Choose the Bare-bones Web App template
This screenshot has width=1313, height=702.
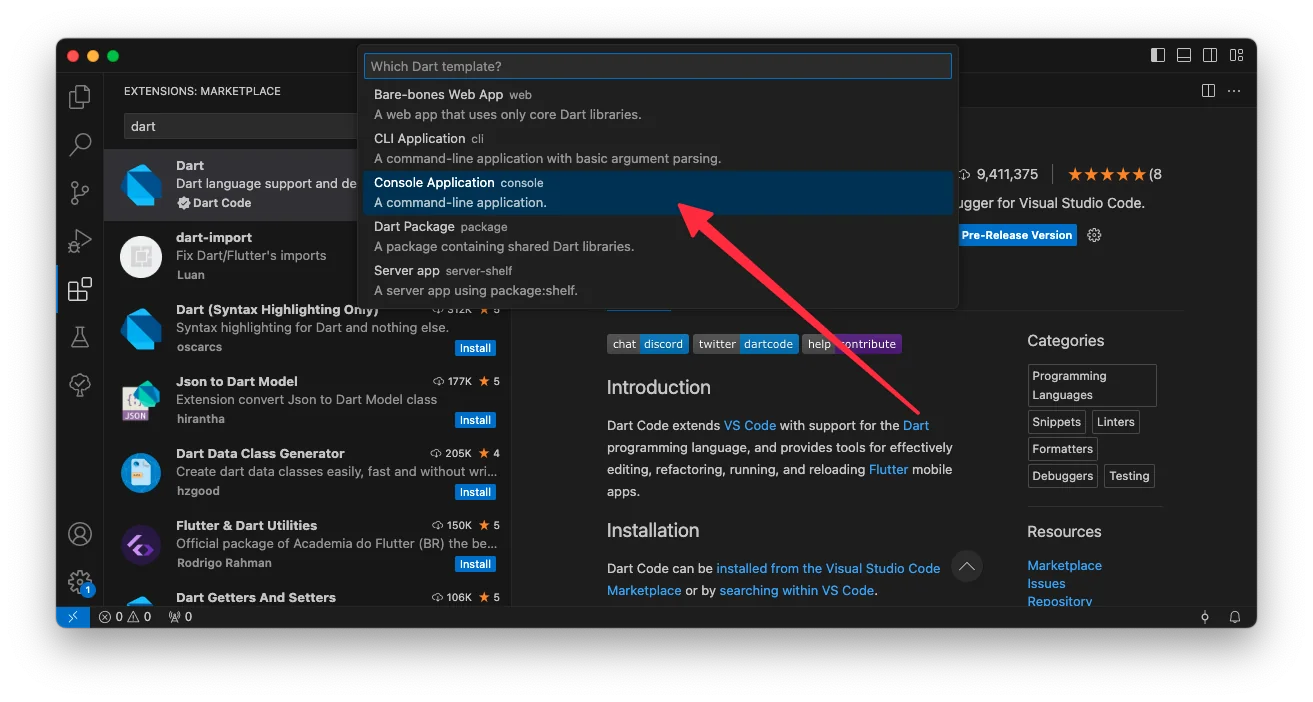[658, 104]
